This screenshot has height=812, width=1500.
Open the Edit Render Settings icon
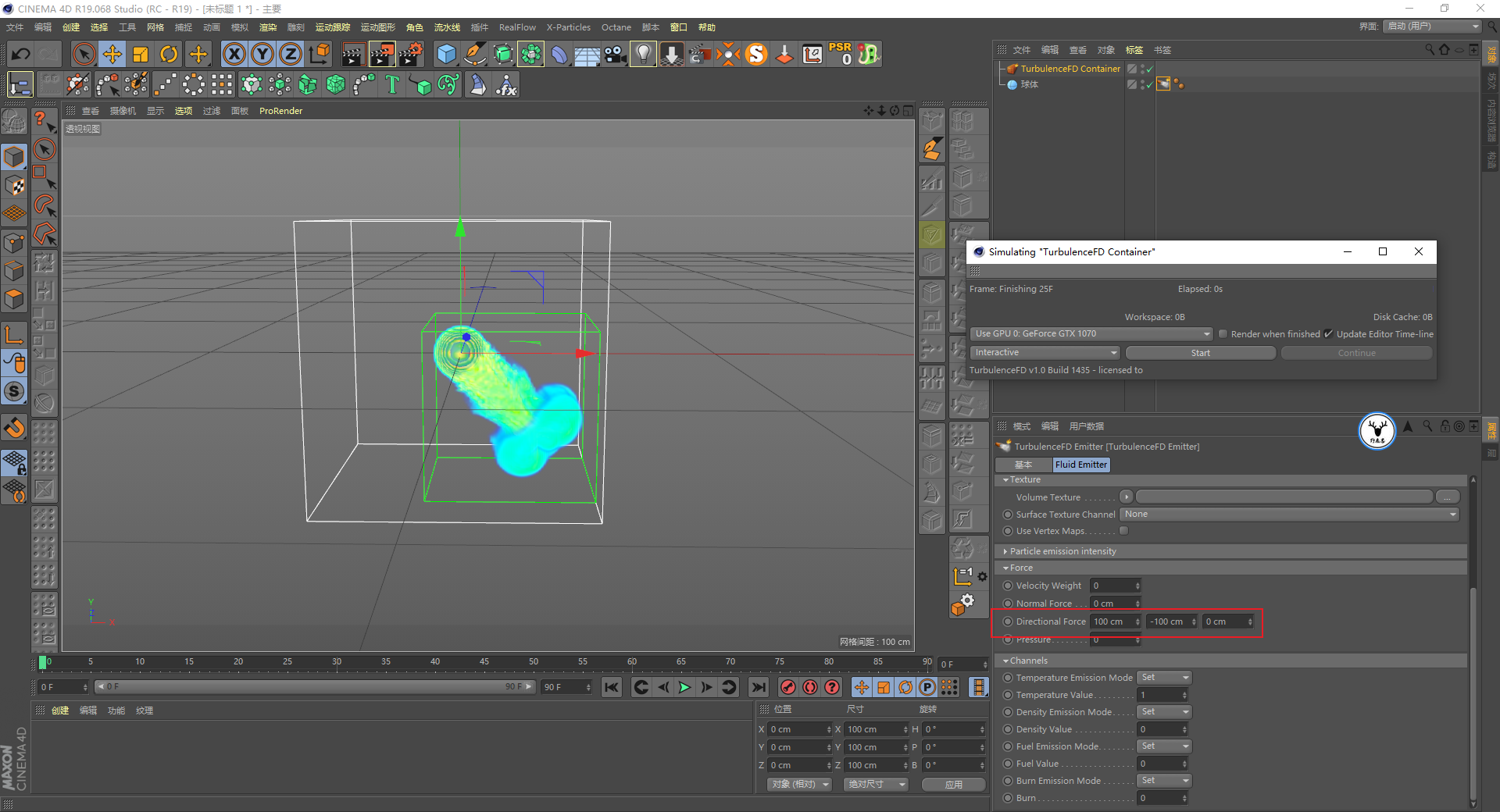[411, 54]
